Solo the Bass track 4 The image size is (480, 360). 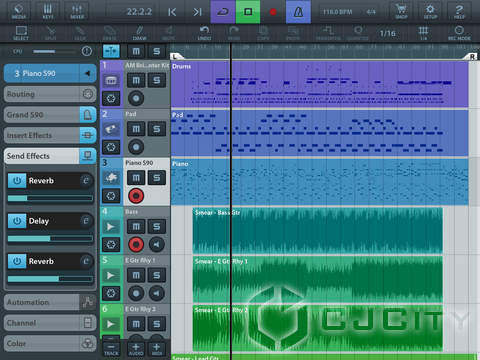[x=157, y=227]
